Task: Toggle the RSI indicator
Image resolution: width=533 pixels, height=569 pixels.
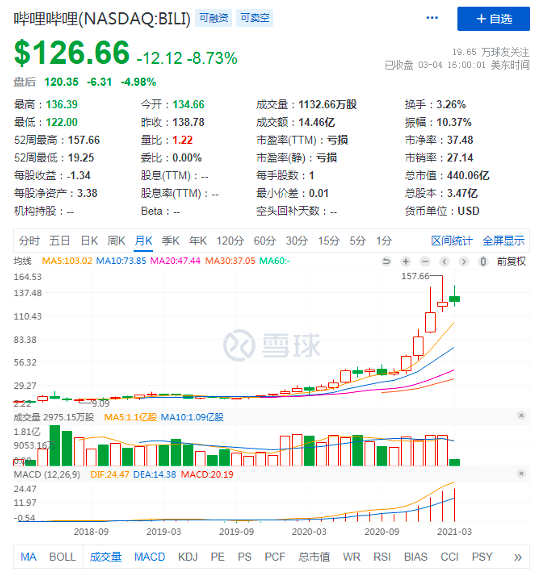Action: point(382,557)
